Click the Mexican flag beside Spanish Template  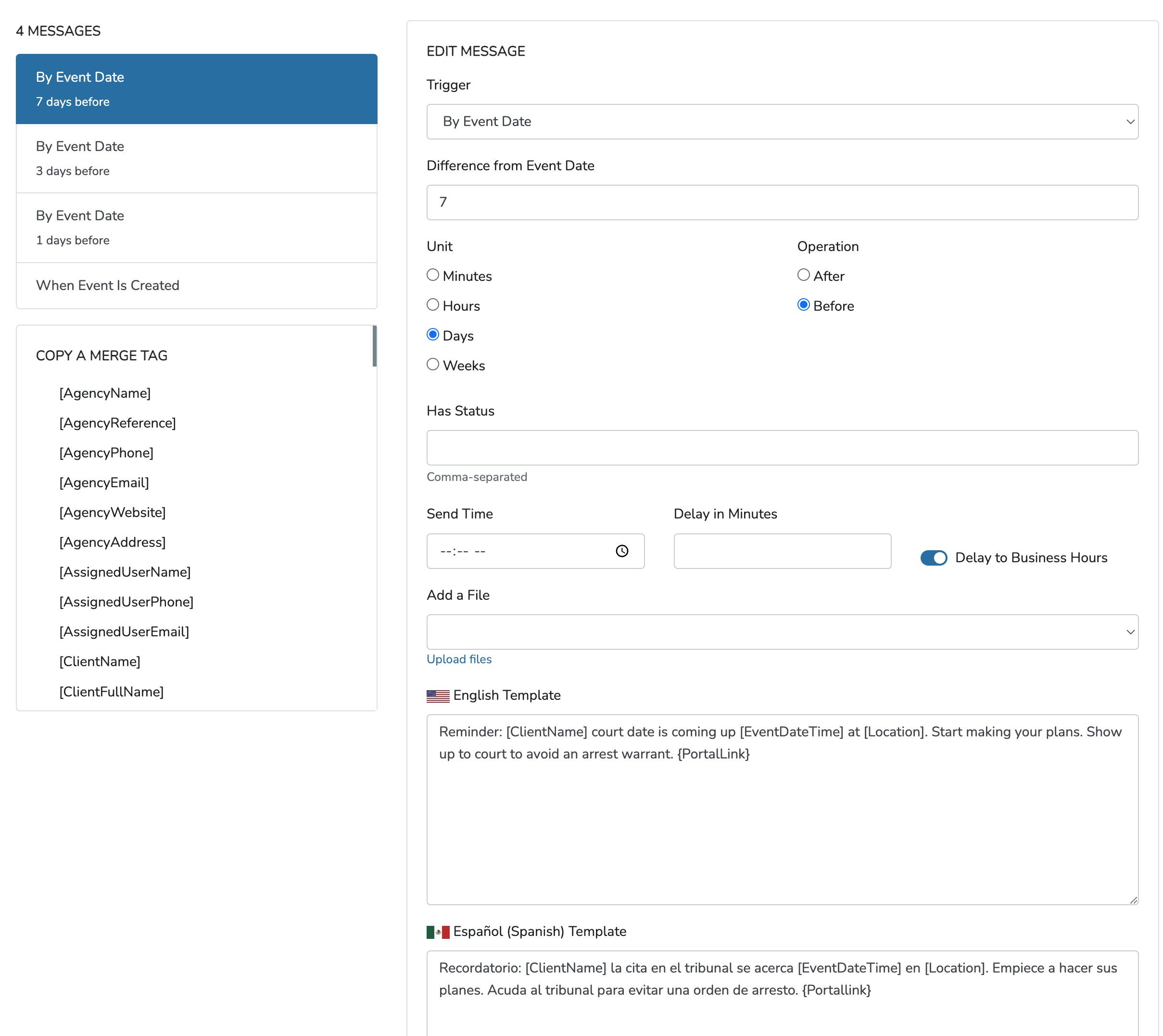[x=437, y=932]
